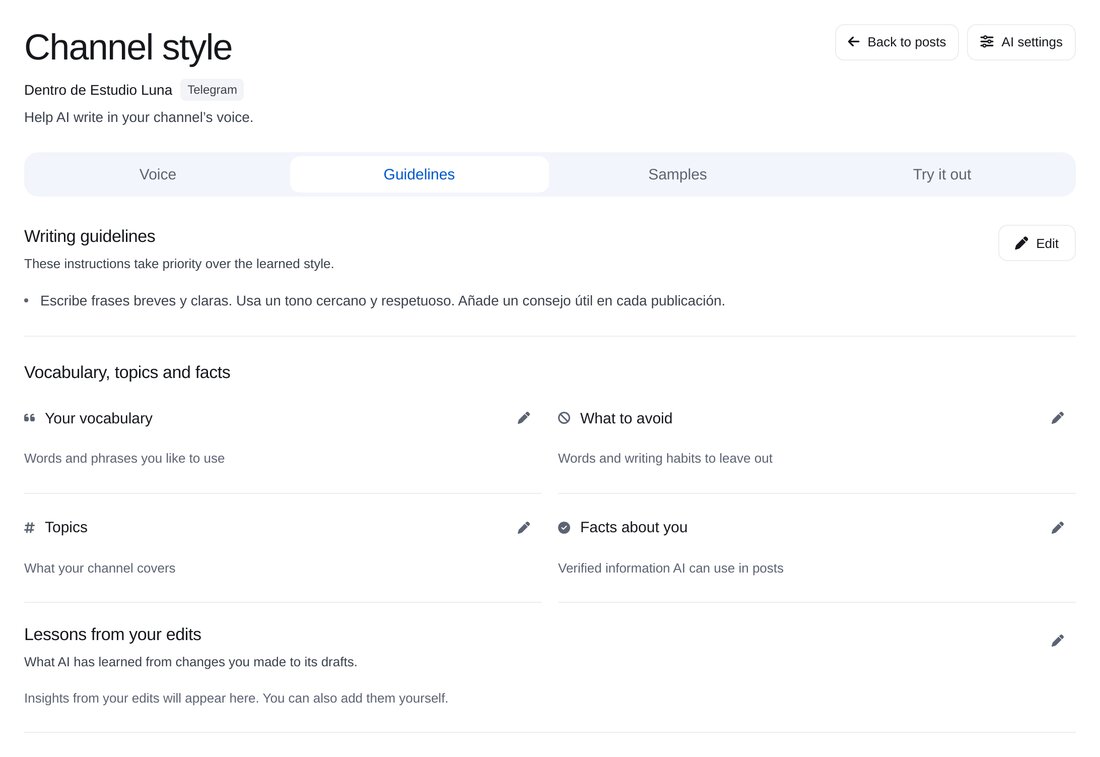Click text 'Help AI write in your channel's voice'

[138, 118]
